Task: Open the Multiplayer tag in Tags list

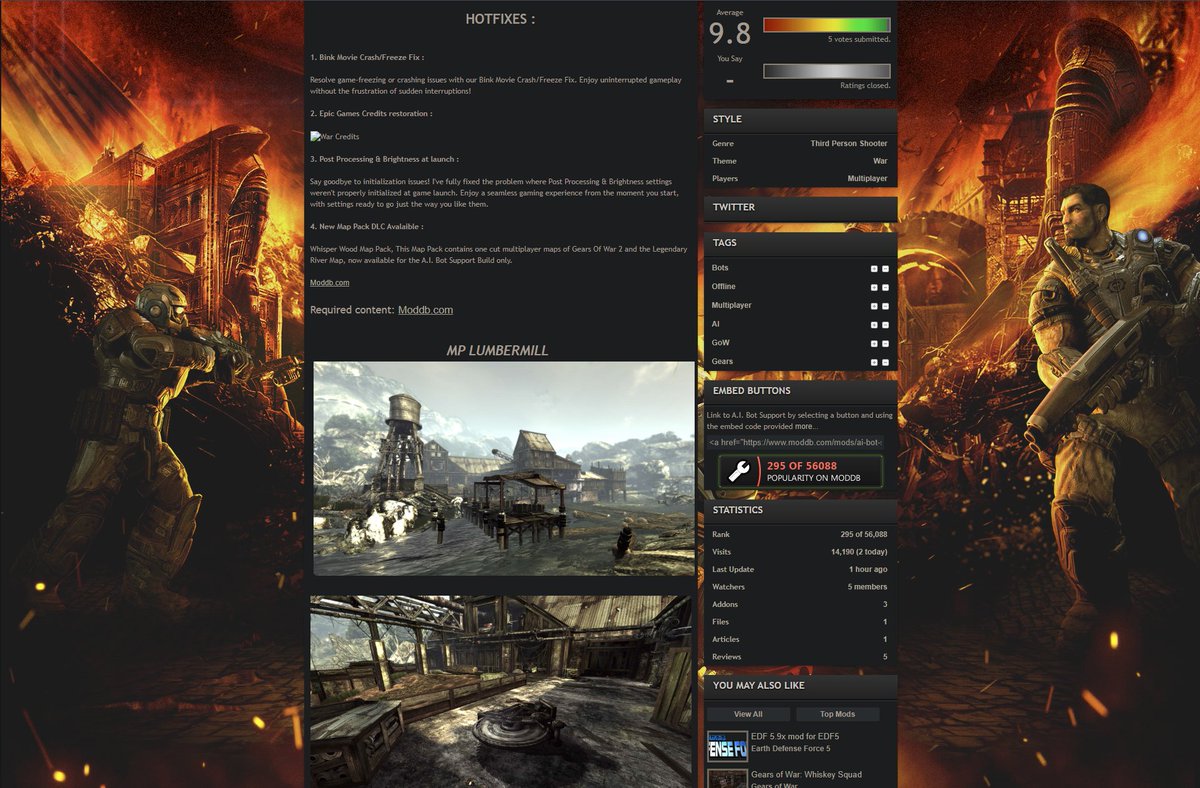Action: tap(732, 305)
